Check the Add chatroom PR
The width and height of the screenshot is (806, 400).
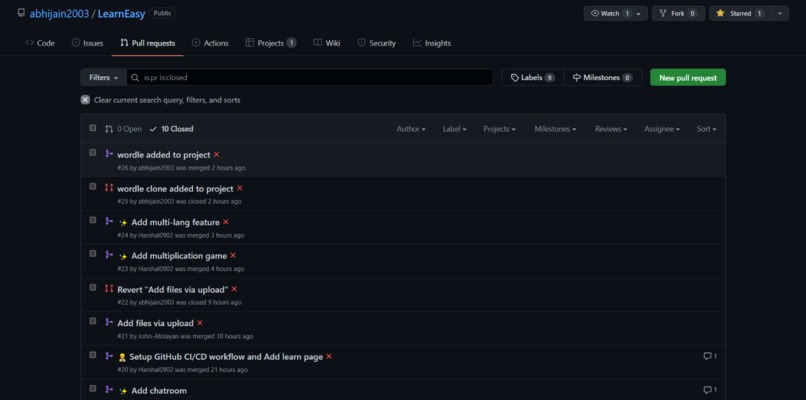point(93,389)
